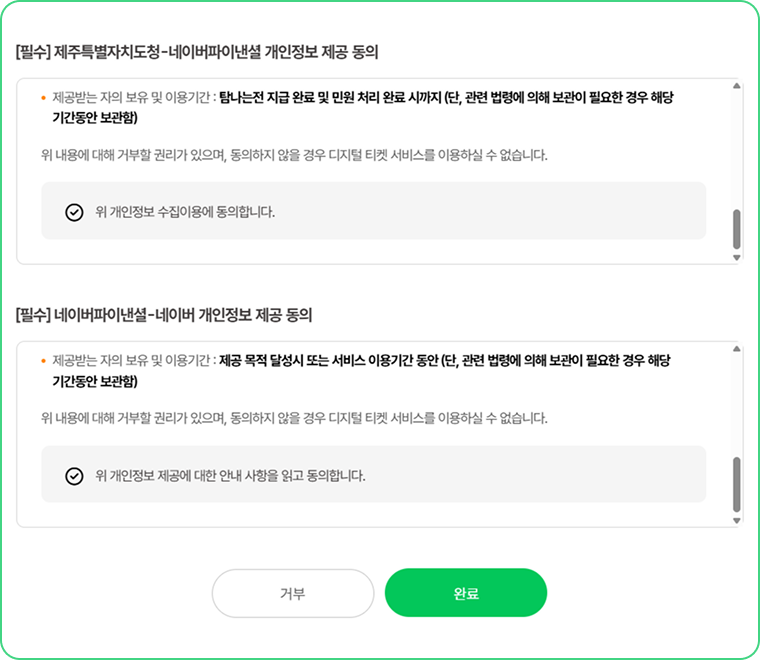Select the label 위 개인정보 제공에 대한 안내 사항을 읽고 동의합니다

click(230, 476)
